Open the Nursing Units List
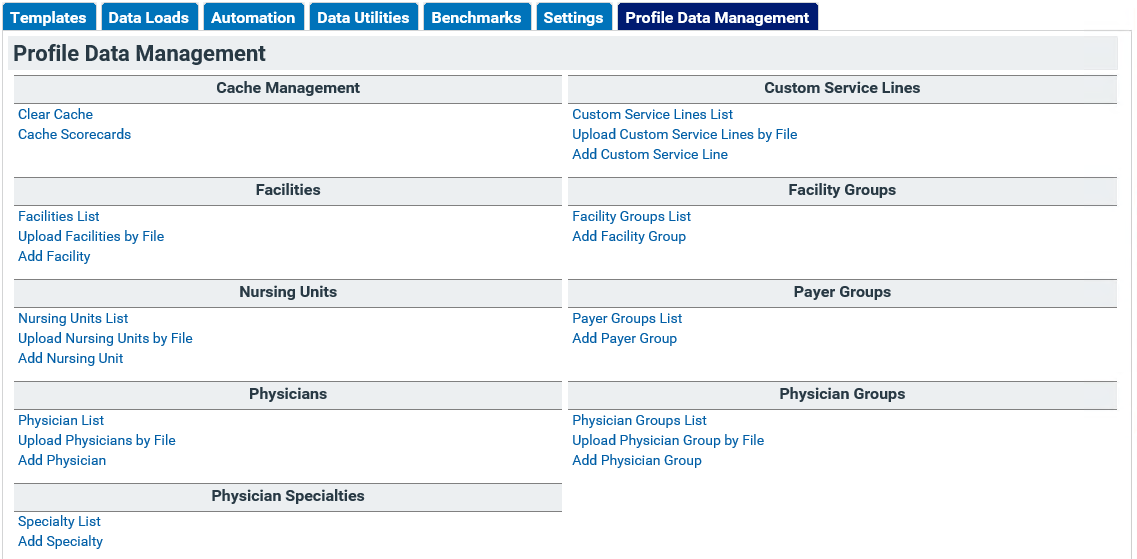 point(73,318)
